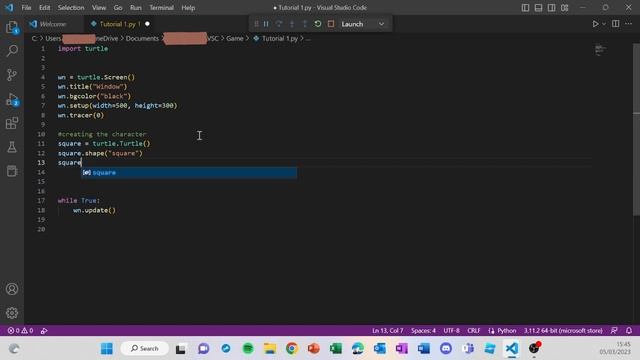Click the errors and warnings status indicator
The height and width of the screenshot is (360, 640).
pyautogui.click(x=20, y=331)
